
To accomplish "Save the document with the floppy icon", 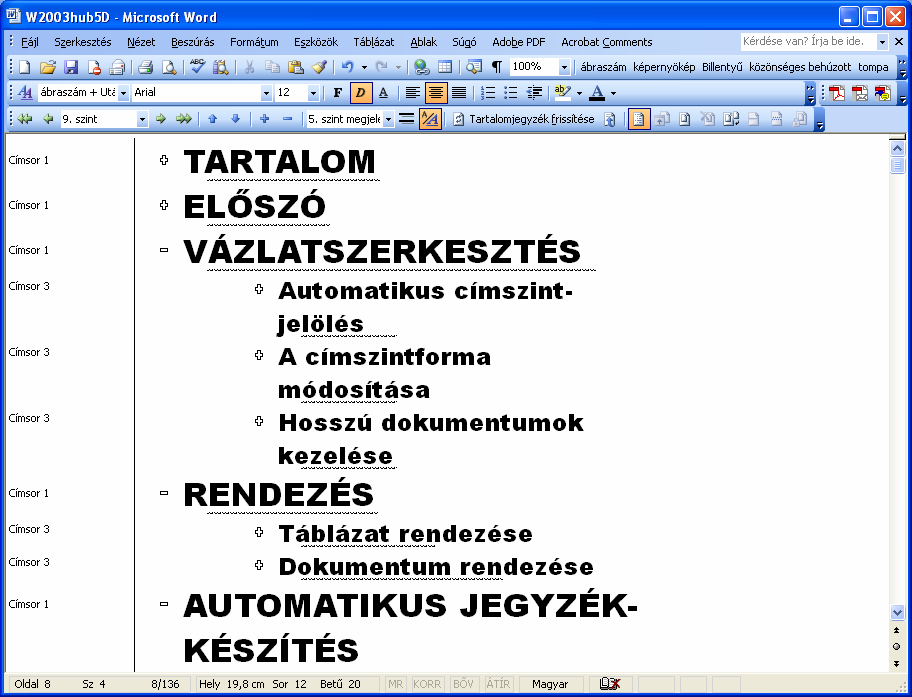I will 71,67.
